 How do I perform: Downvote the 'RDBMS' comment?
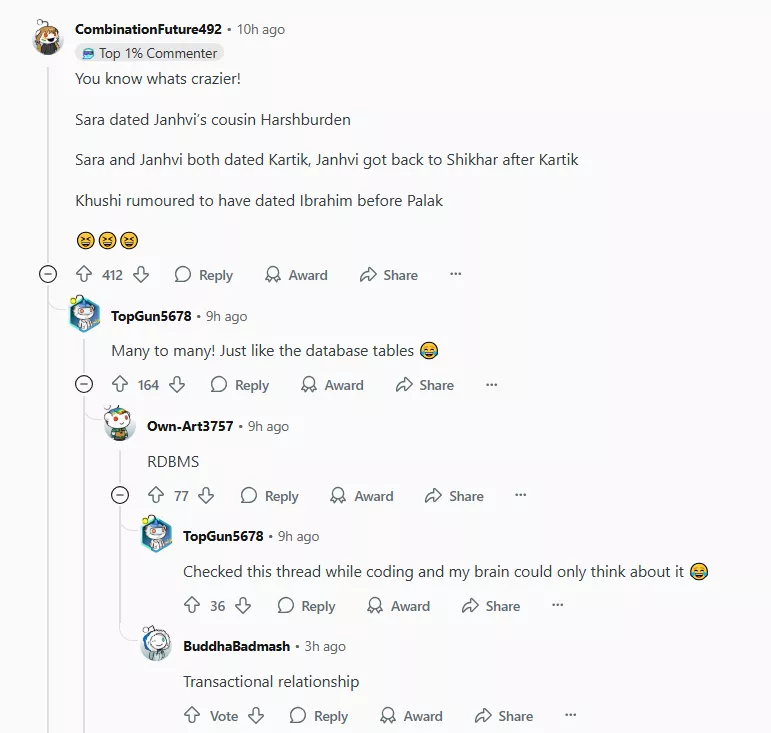(x=207, y=496)
